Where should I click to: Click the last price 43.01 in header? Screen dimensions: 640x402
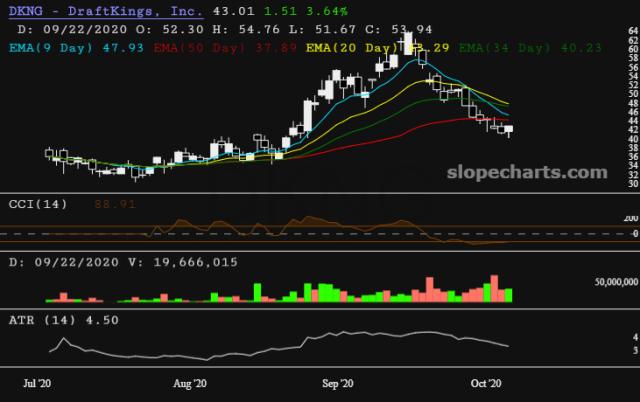coord(224,11)
